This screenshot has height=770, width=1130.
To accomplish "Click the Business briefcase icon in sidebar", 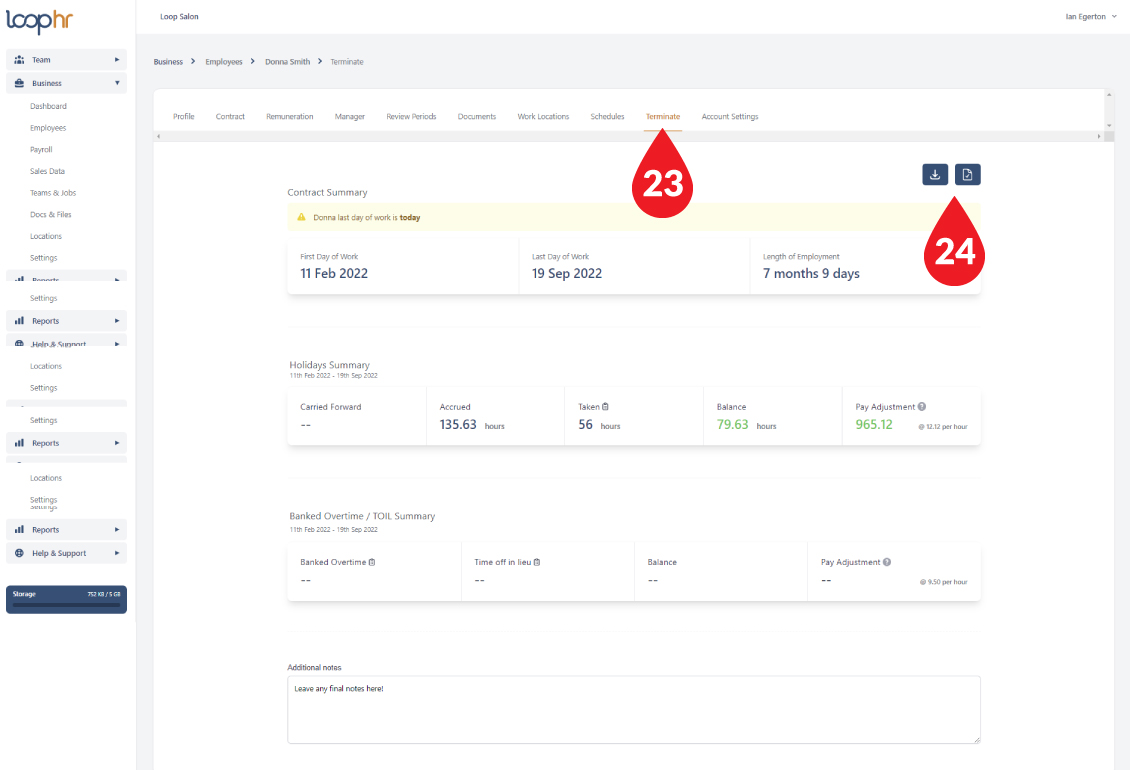I will pos(19,83).
